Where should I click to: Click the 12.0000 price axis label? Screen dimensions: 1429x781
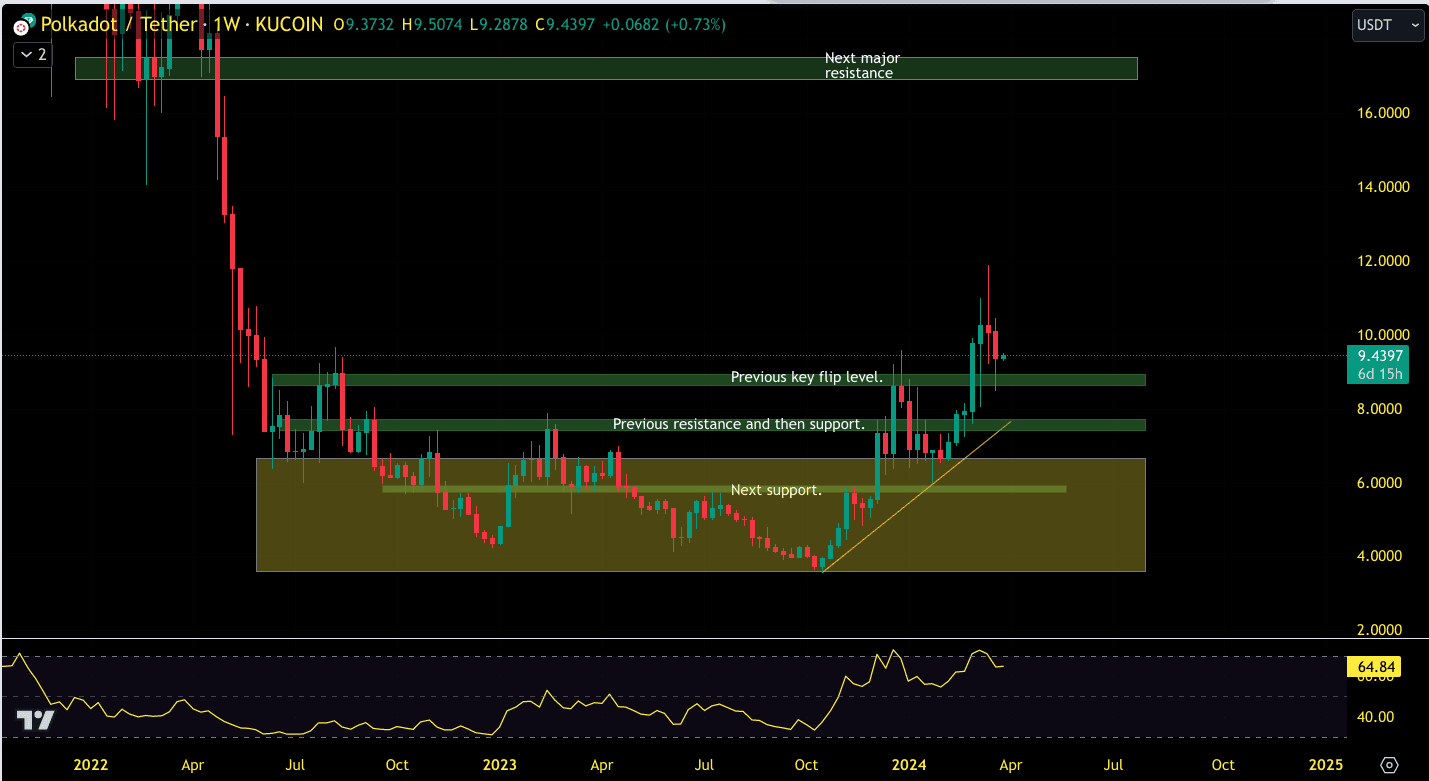pos(1383,261)
